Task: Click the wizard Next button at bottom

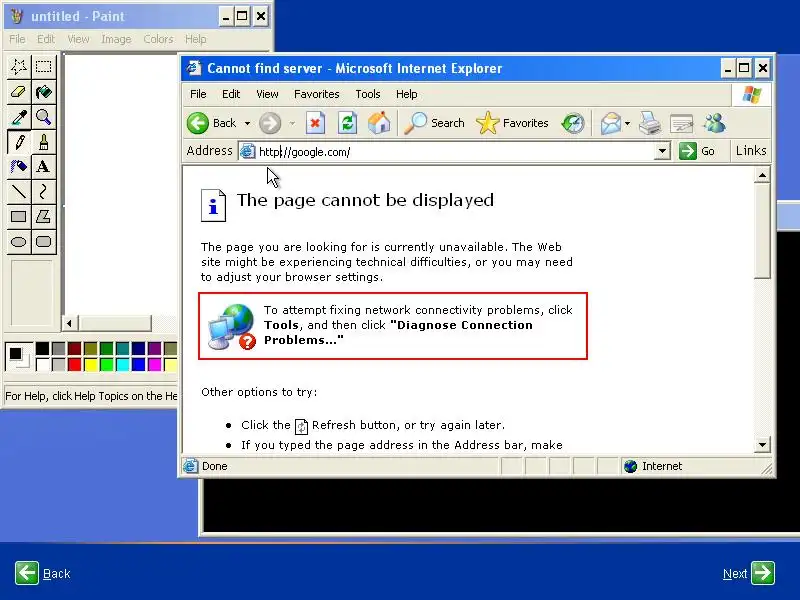Action: click(x=748, y=573)
